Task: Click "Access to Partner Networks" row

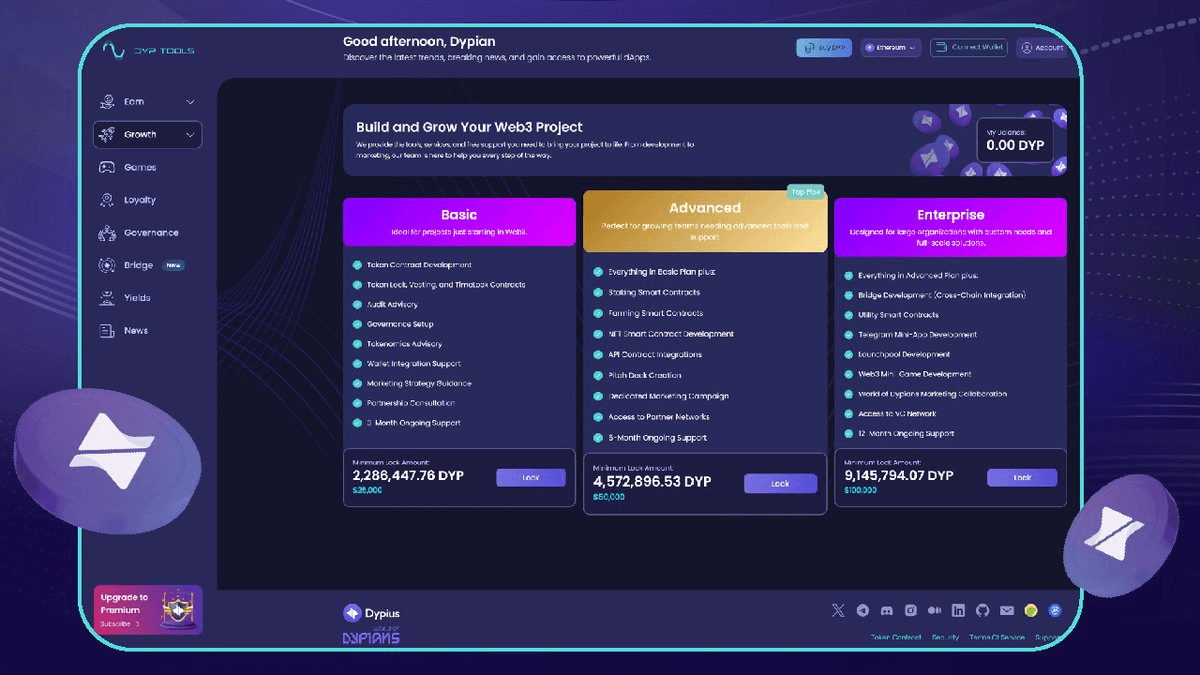Action: pos(659,417)
